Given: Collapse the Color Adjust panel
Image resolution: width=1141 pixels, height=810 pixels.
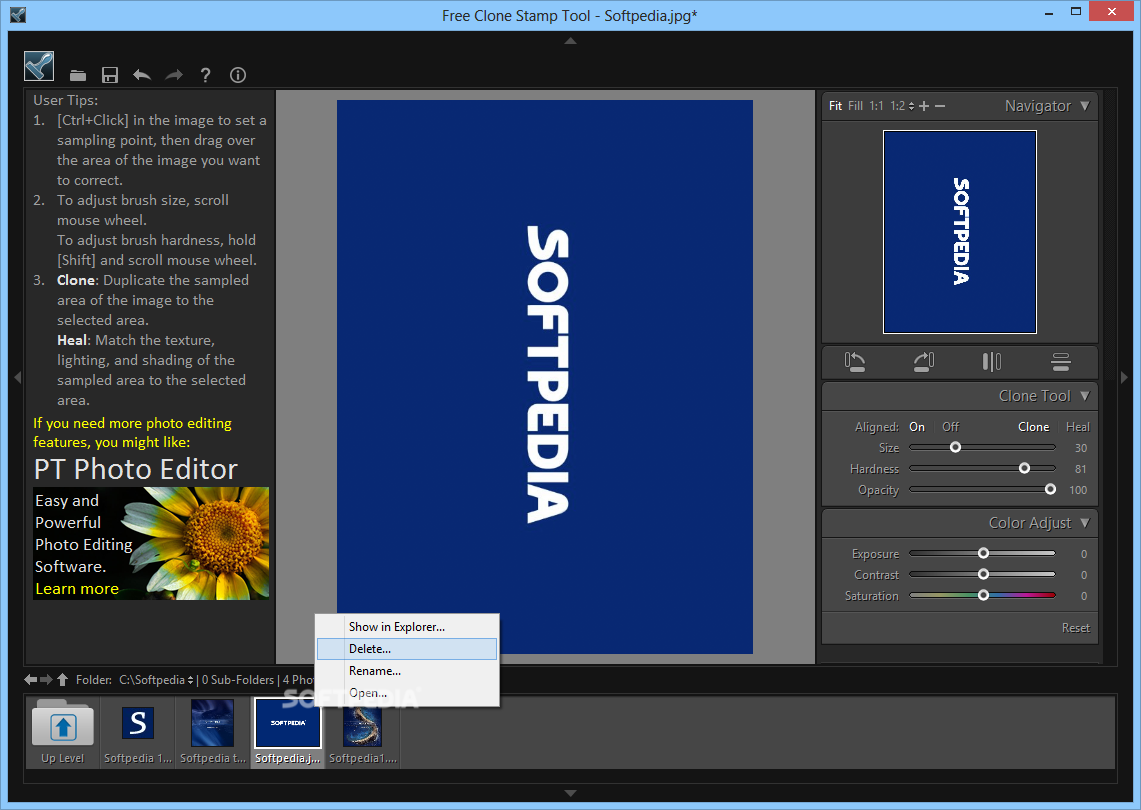Looking at the screenshot, I should pyautogui.click(x=1085, y=523).
